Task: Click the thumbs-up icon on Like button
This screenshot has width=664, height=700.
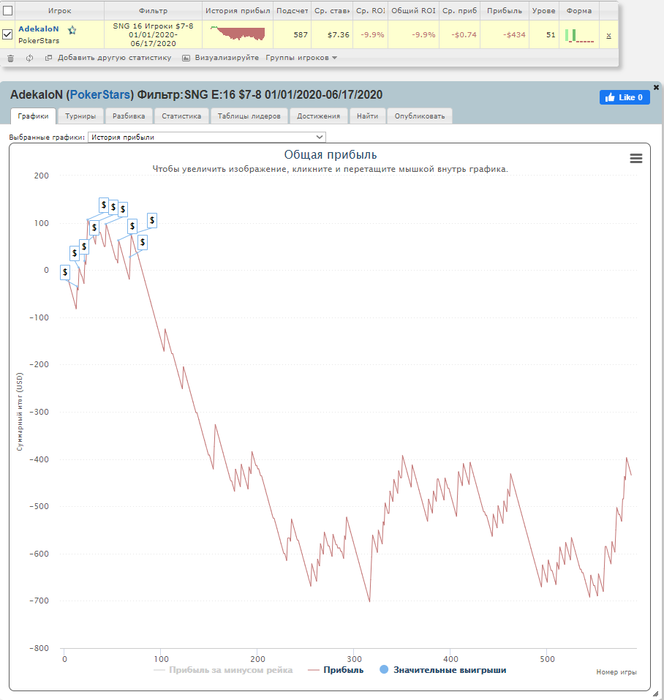Action: point(610,97)
